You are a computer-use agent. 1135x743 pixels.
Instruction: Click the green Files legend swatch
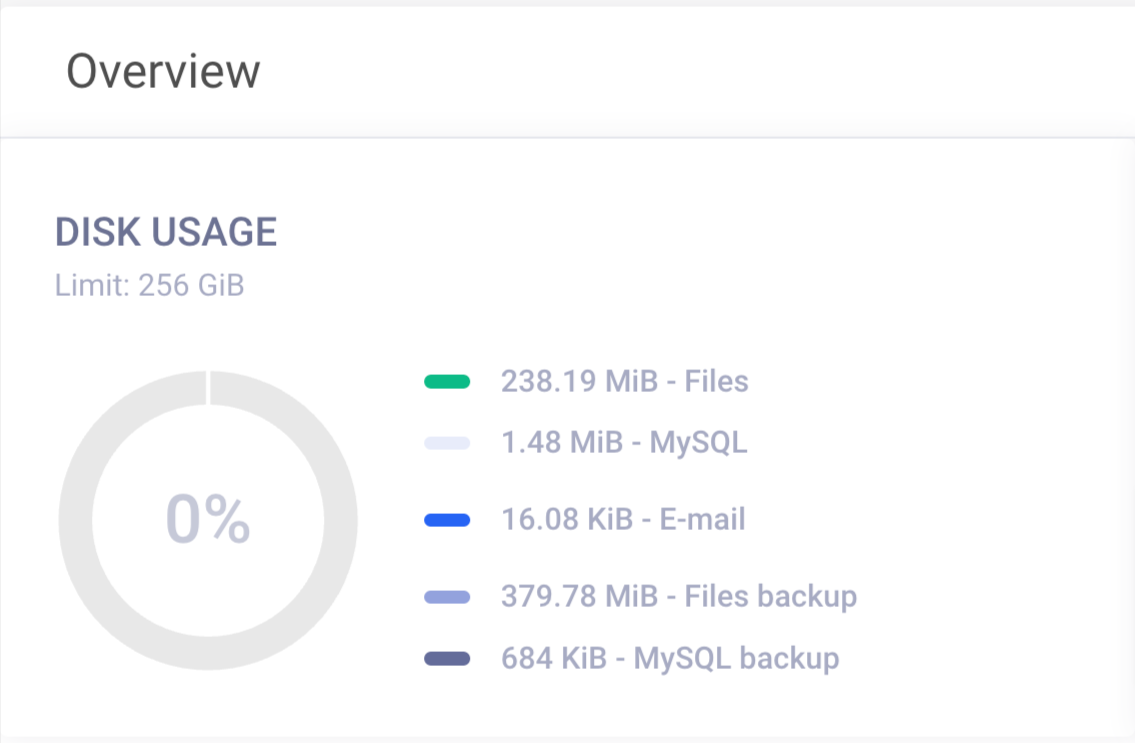(447, 381)
